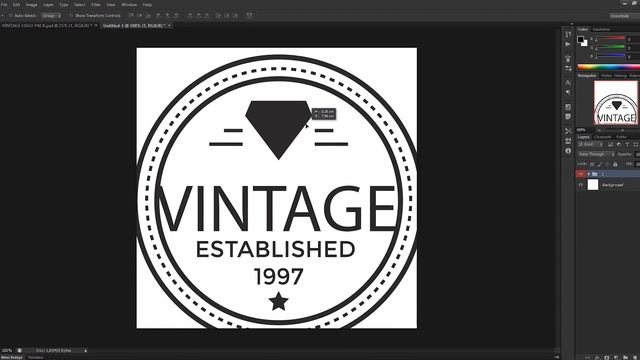Open the Pass Through blend mode dropdown
640x360 pixels.
(596, 154)
